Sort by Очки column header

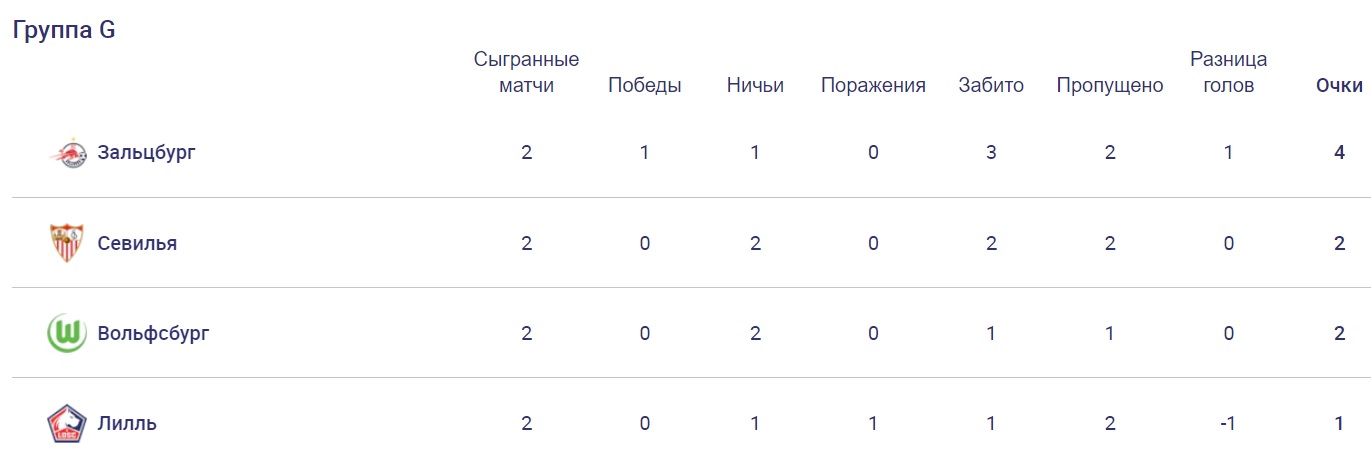1339,85
